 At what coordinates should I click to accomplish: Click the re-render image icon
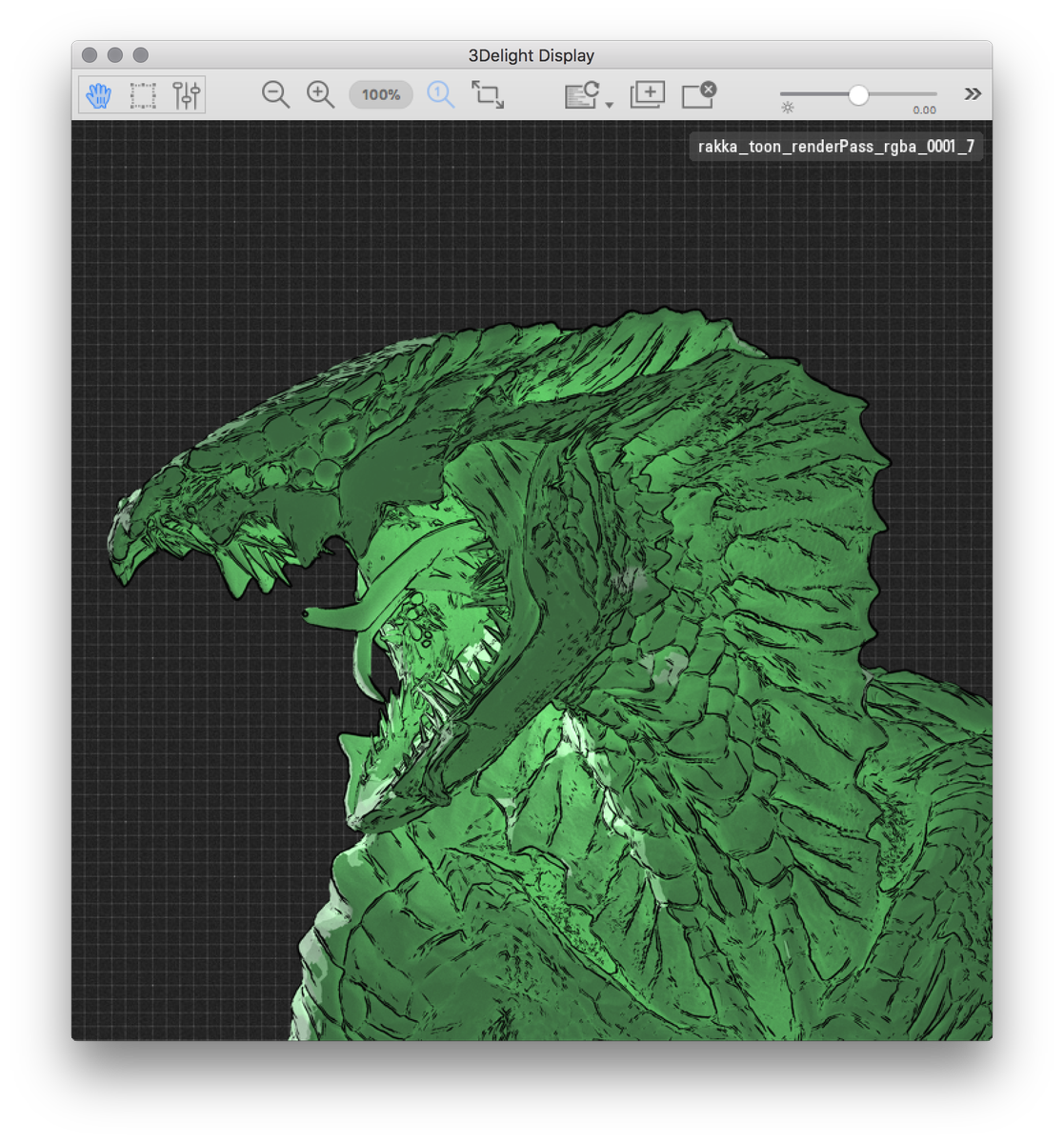(581, 94)
